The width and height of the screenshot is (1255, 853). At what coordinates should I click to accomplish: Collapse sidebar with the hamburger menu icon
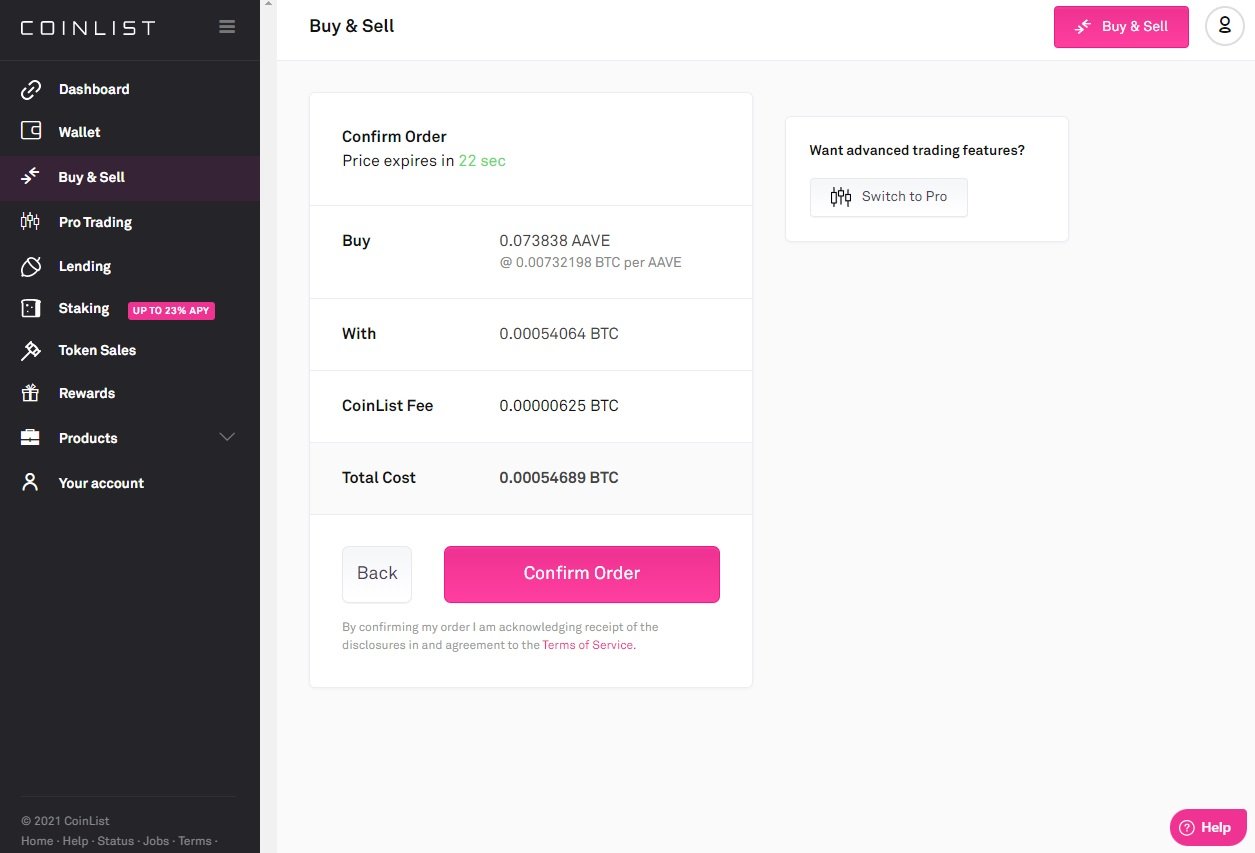(x=227, y=27)
